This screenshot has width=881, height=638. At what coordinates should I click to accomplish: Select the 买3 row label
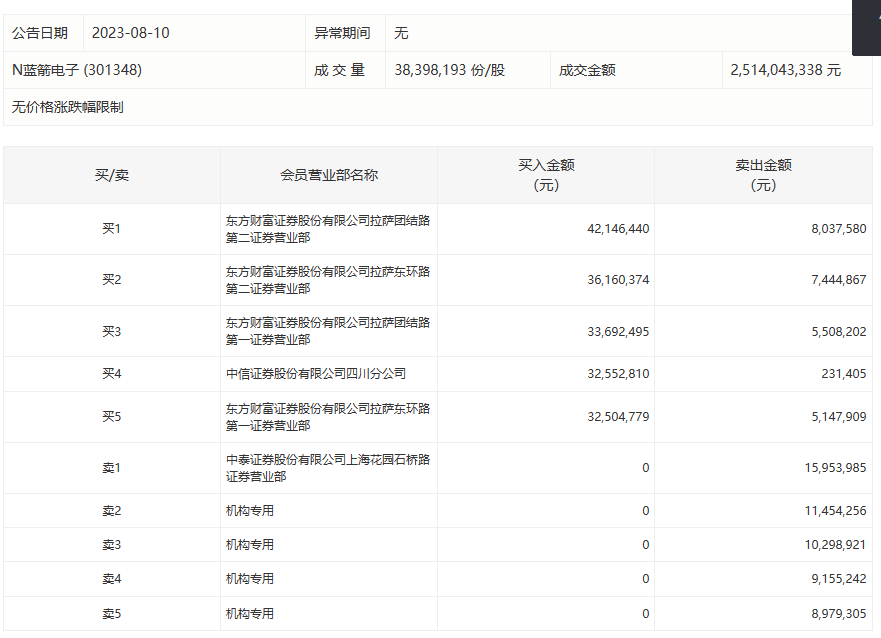point(112,331)
